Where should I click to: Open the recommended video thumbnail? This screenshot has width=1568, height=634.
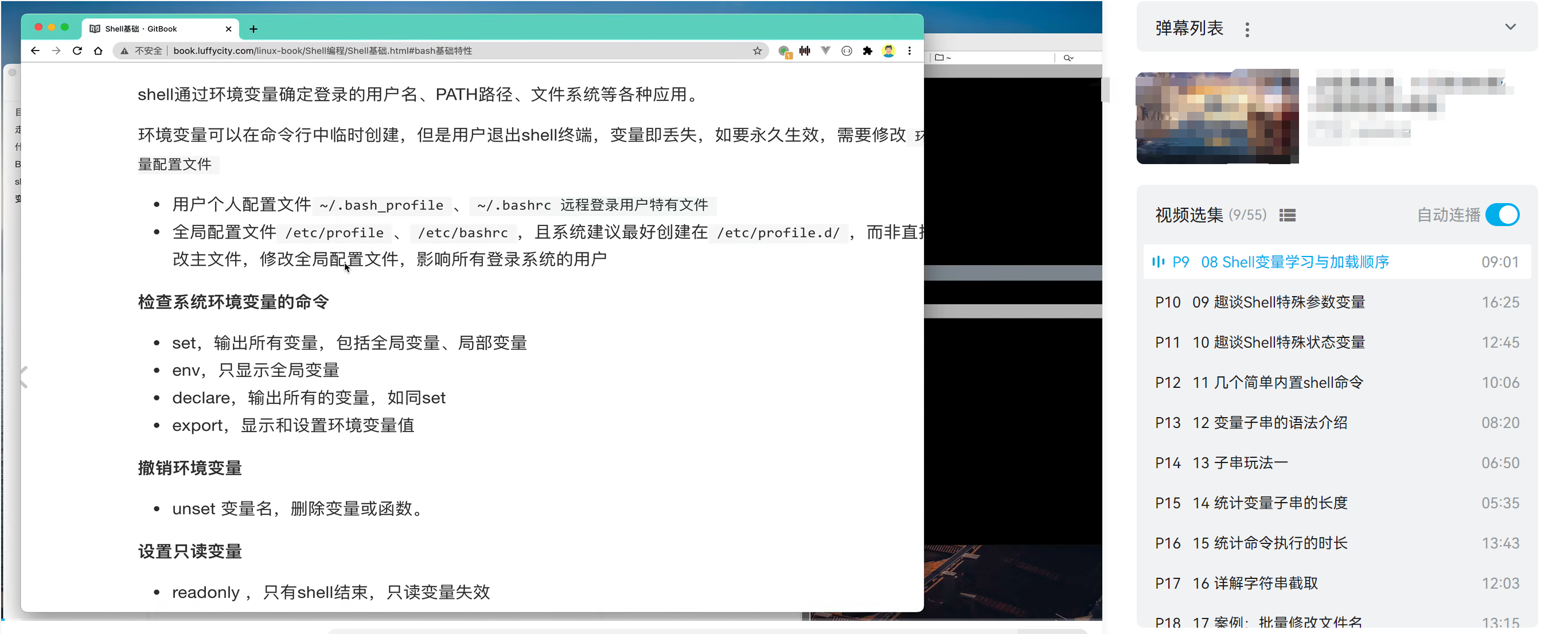click(1217, 117)
